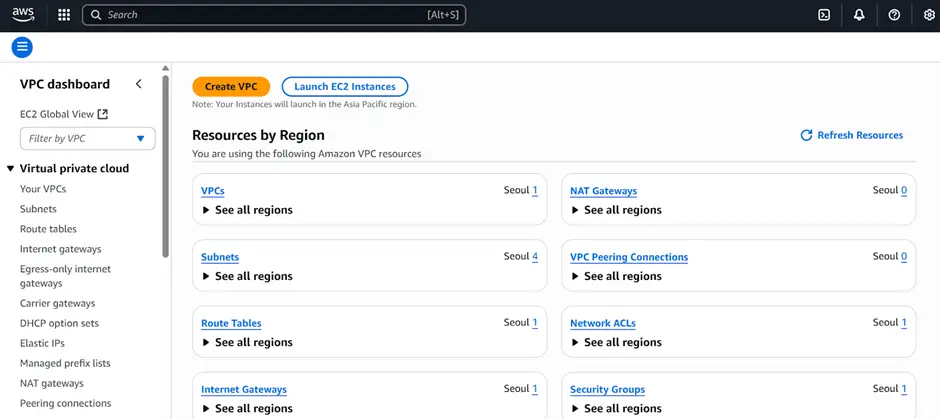Open Subnets in the sidebar
The width and height of the screenshot is (940, 419).
click(x=38, y=209)
